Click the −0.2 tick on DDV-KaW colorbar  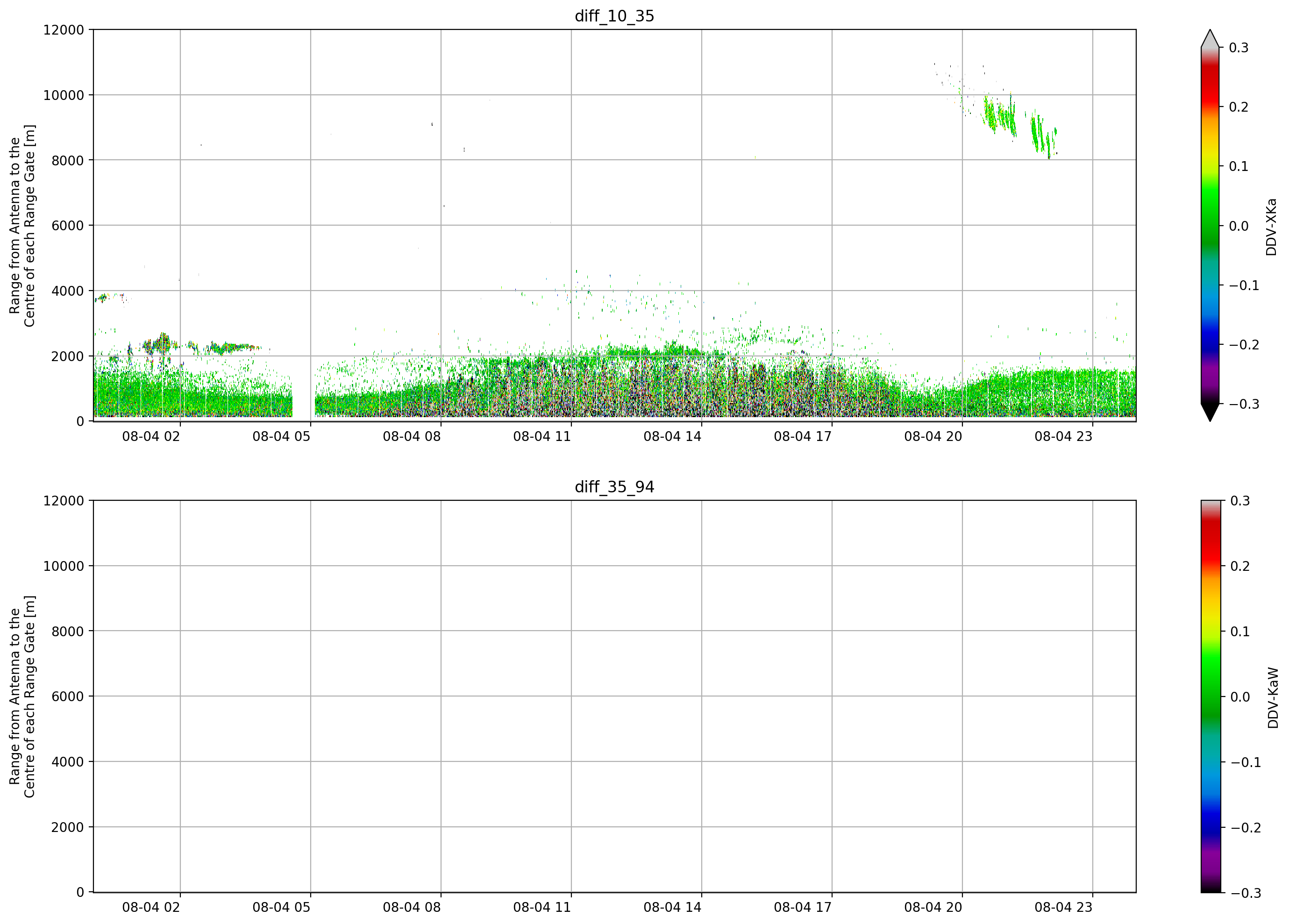point(1245,827)
